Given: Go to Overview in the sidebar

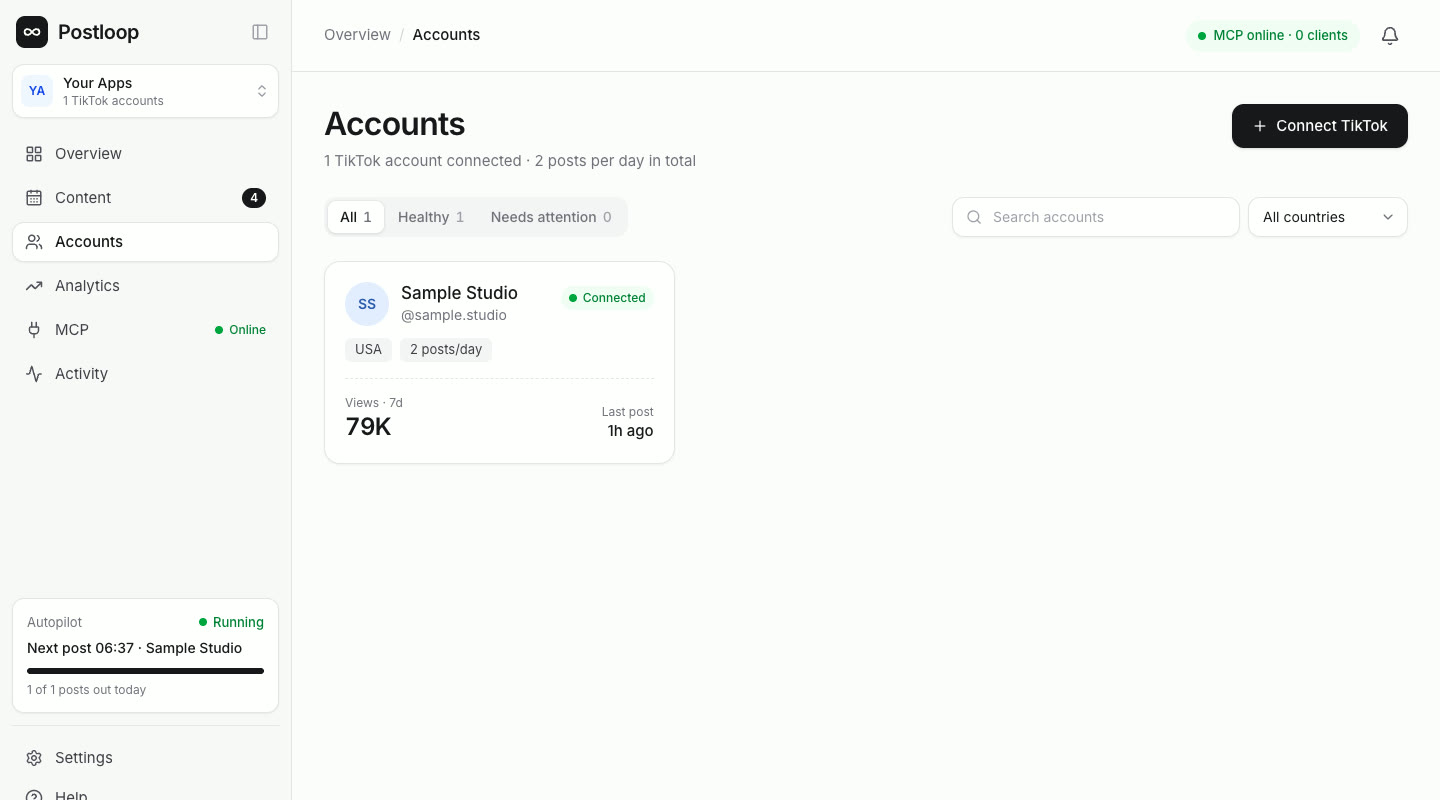Looking at the screenshot, I should [x=145, y=154].
